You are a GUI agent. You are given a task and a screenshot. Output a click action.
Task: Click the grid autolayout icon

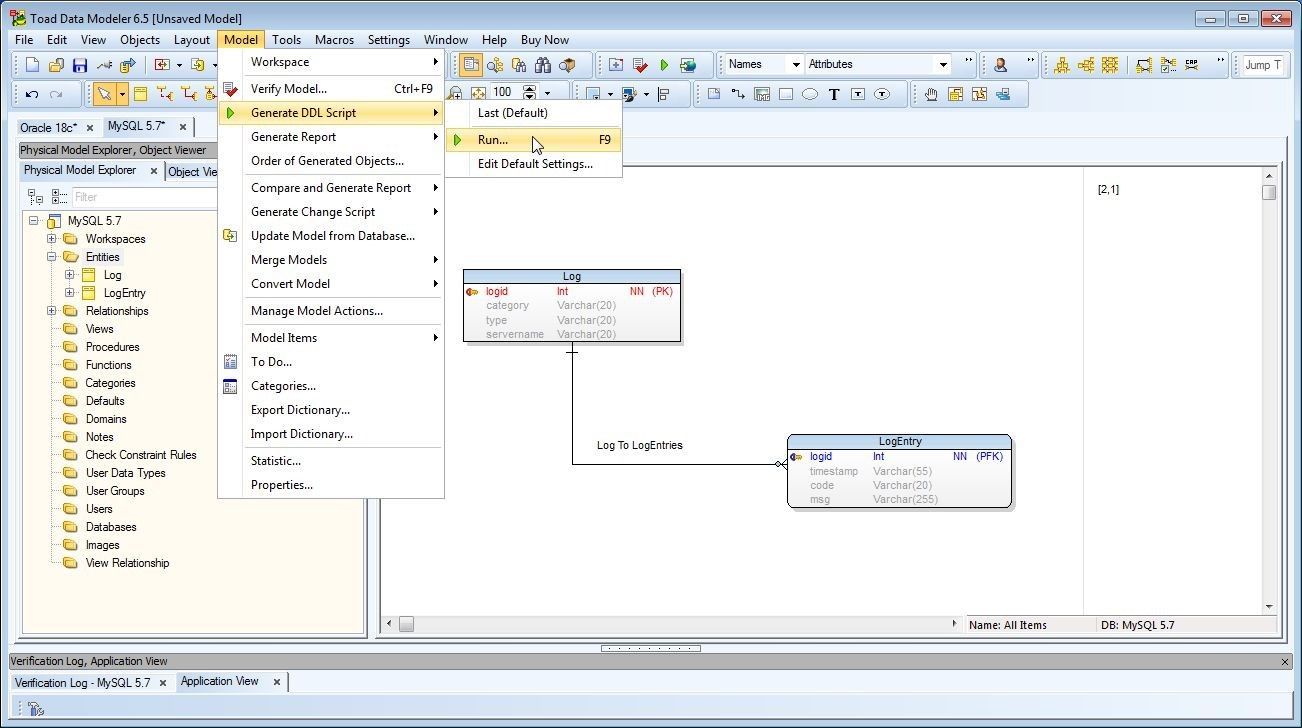pyautogui.click(x=1109, y=65)
